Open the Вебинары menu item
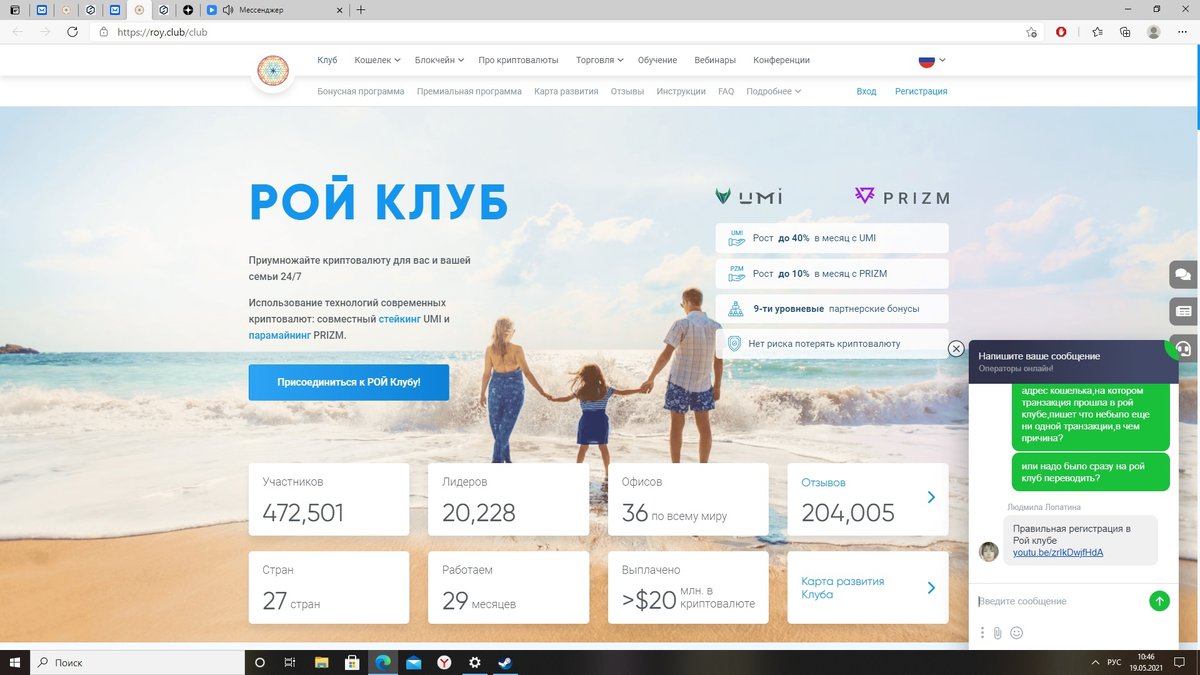 pyautogui.click(x=715, y=60)
